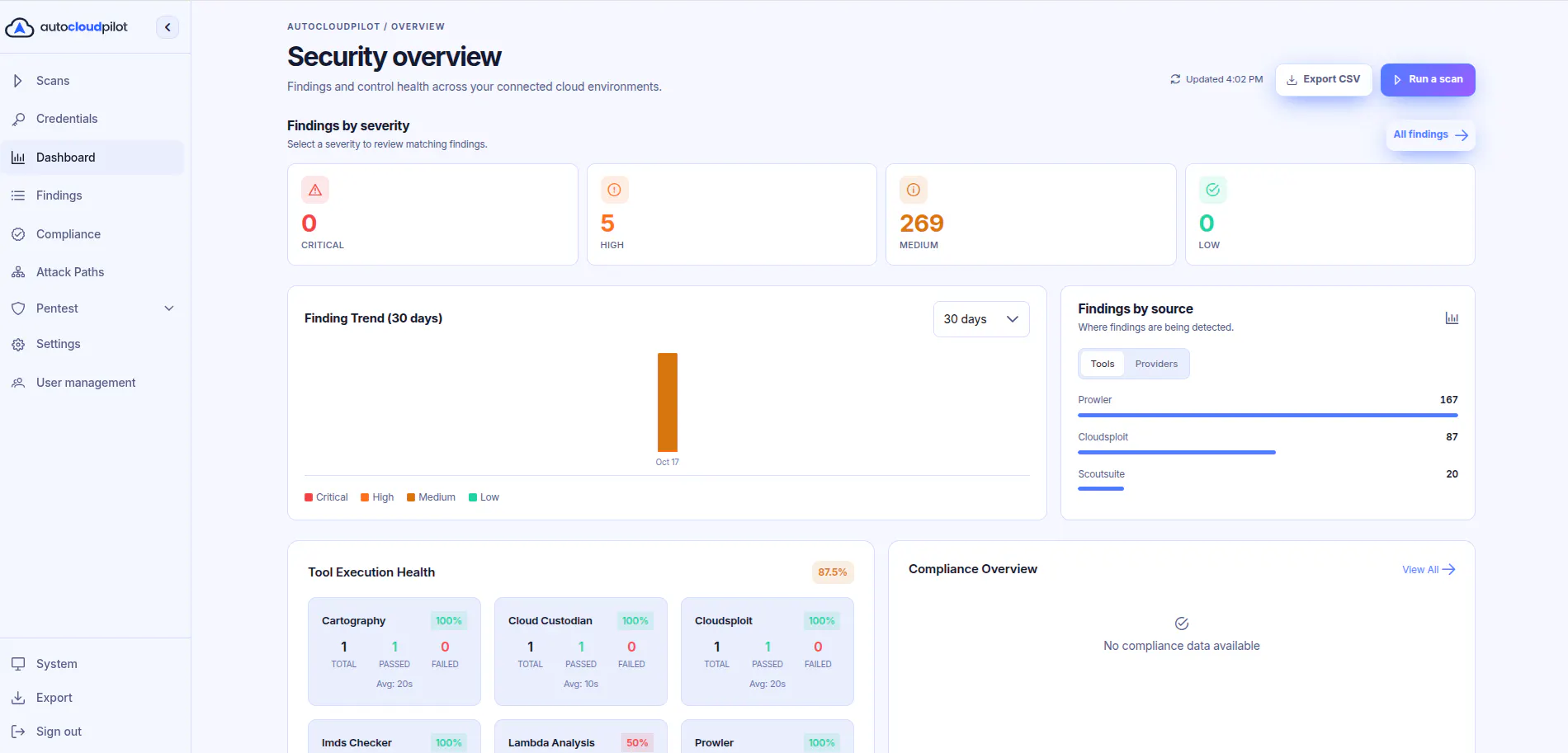Select the High severity card showing 5

pos(732,214)
